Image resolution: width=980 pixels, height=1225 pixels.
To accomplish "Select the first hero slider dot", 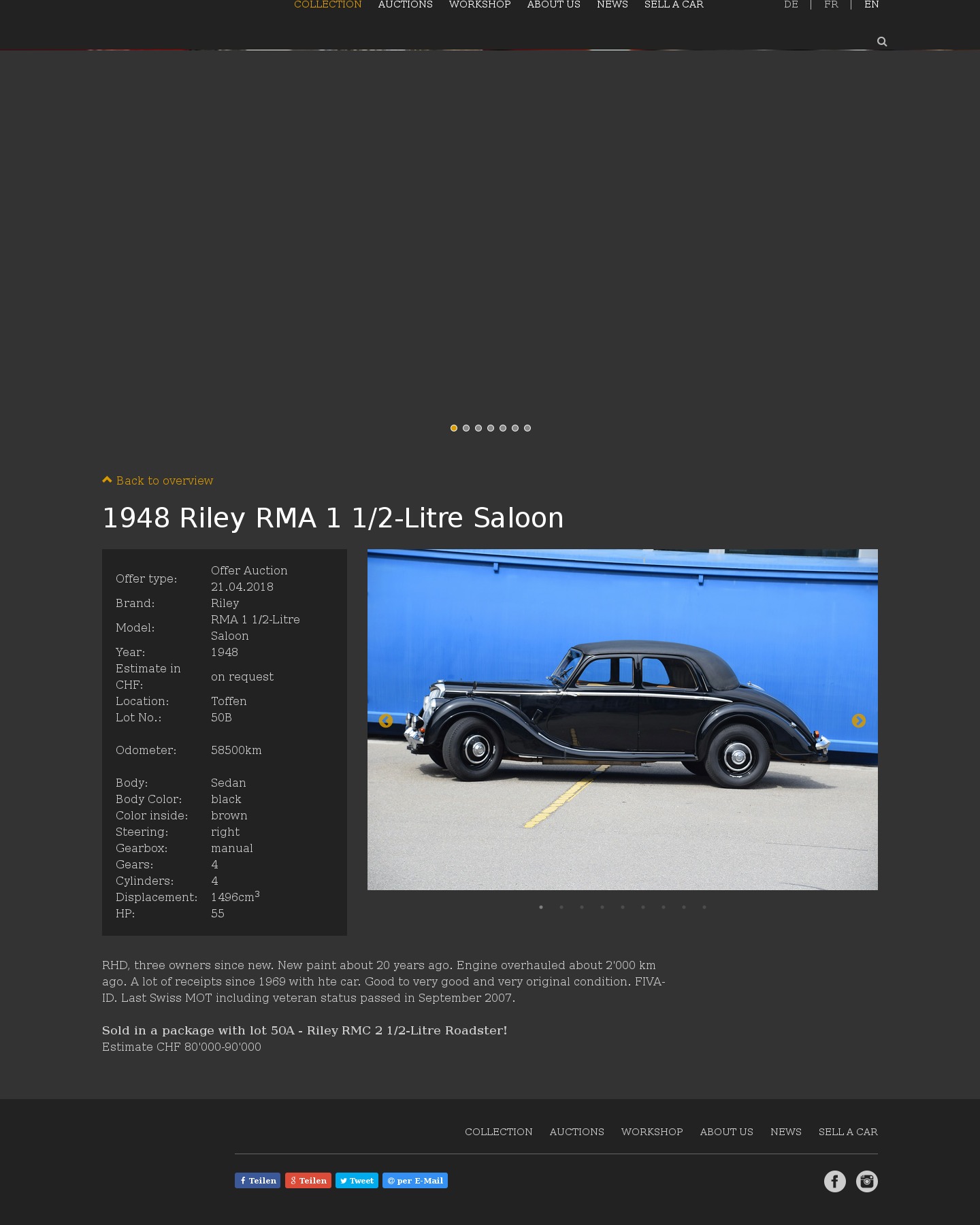I will click(x=454, y=428).
